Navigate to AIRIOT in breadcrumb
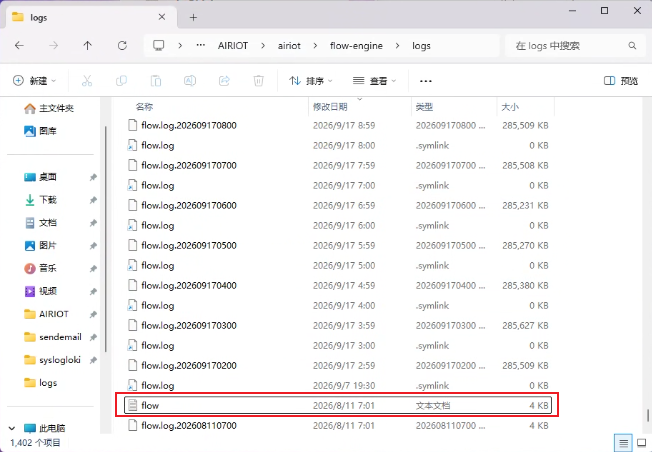652x452 pixels. click(233, 46)
